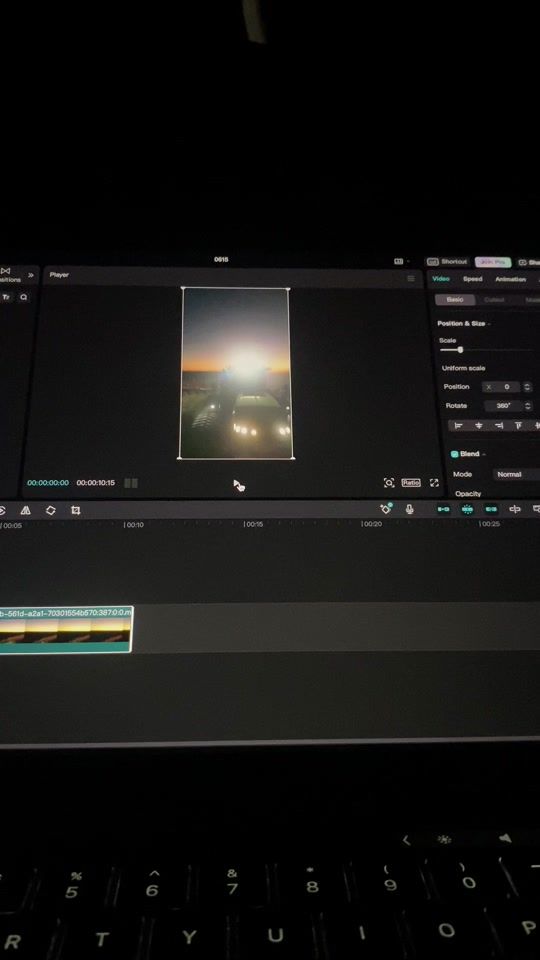Switch to the Speed tab
540x960 pixels.
click(473, 279)
